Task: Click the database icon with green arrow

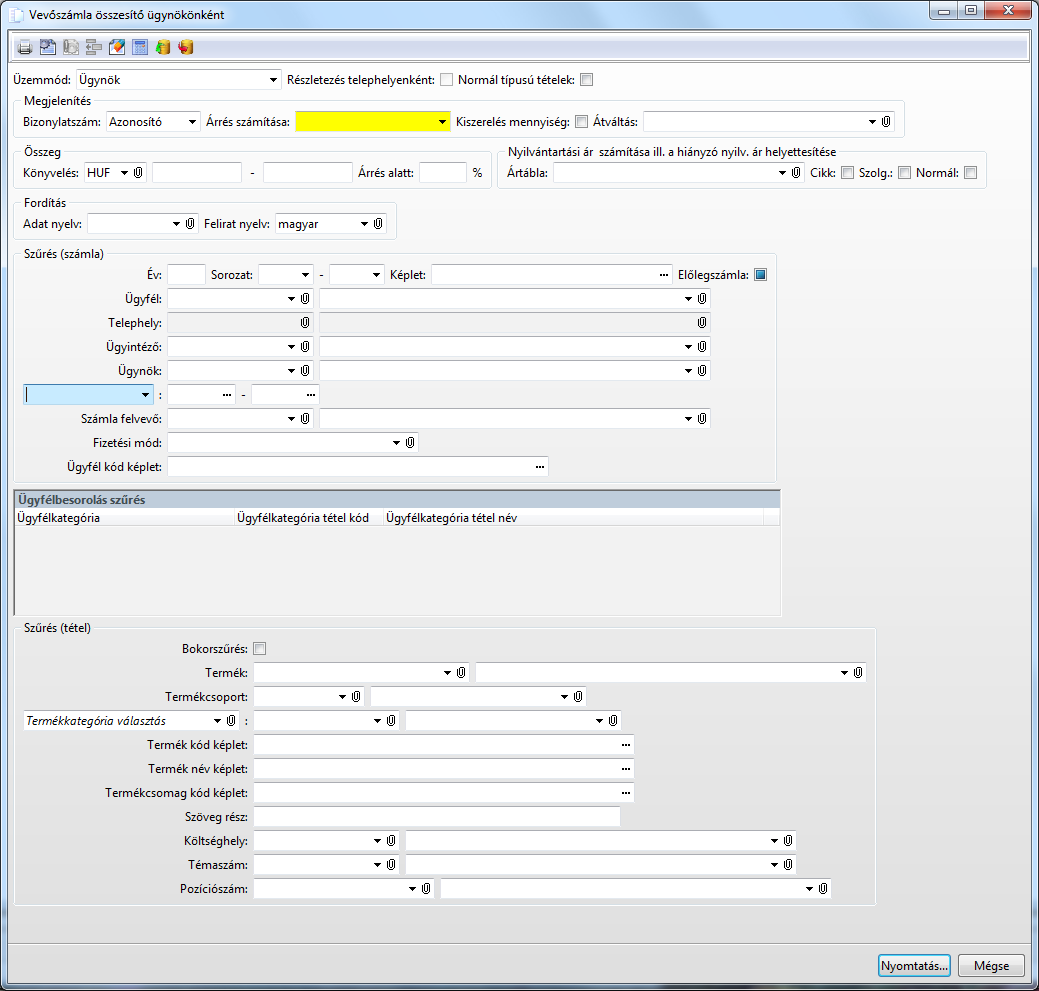Action: pyautogui.click(x=163, y=47)
